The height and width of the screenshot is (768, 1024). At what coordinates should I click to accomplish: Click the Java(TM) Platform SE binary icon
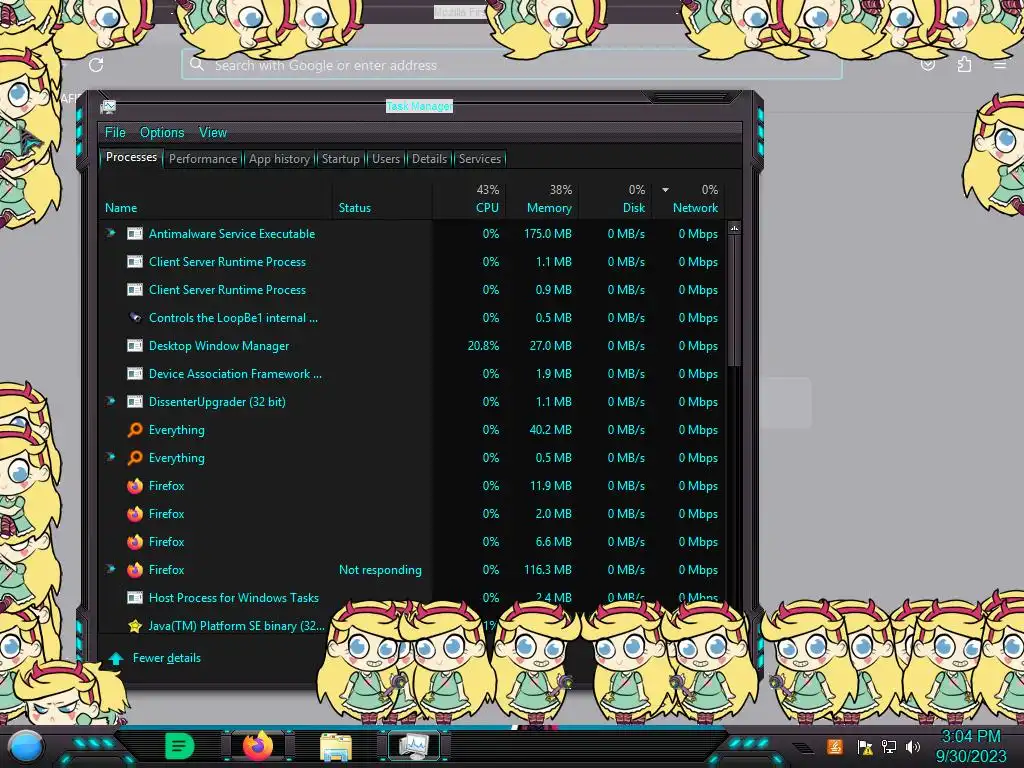(135, 626)
